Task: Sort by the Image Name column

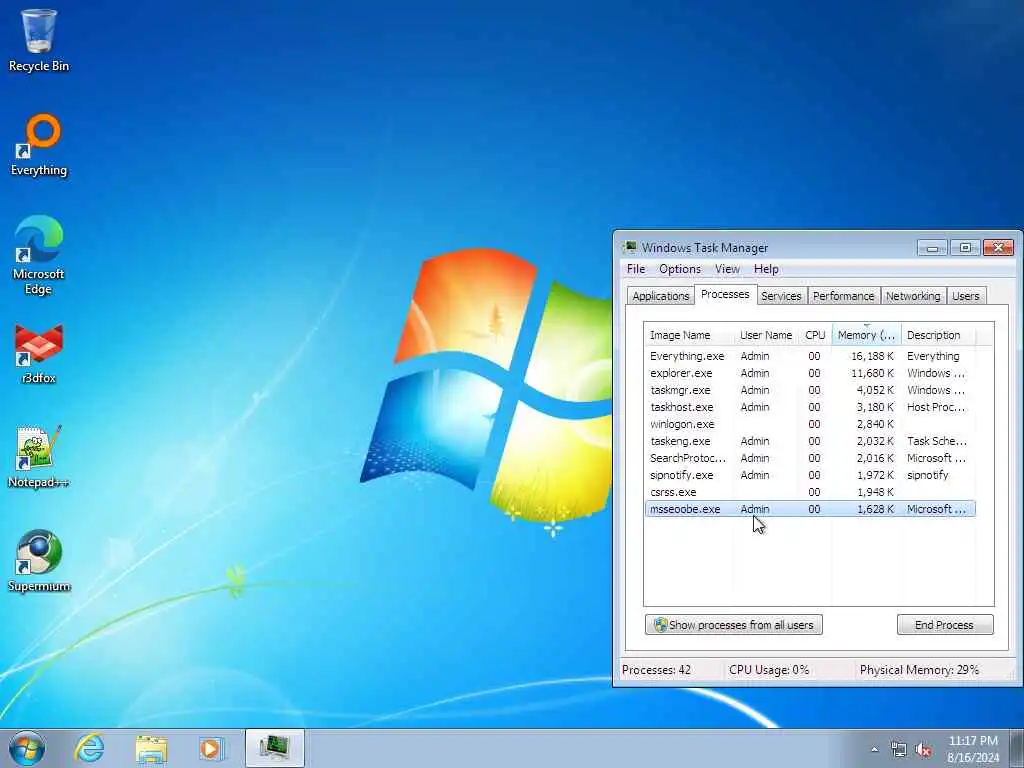Action: coord(689,335)
